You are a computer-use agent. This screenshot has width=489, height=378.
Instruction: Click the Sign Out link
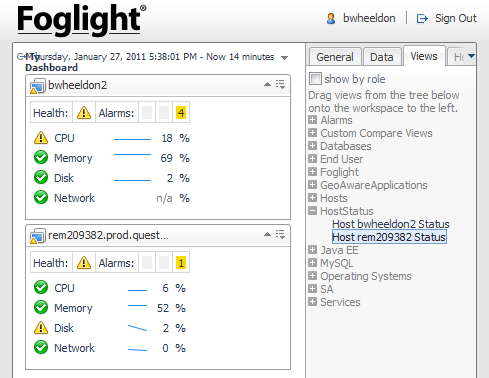pos(456,18)
